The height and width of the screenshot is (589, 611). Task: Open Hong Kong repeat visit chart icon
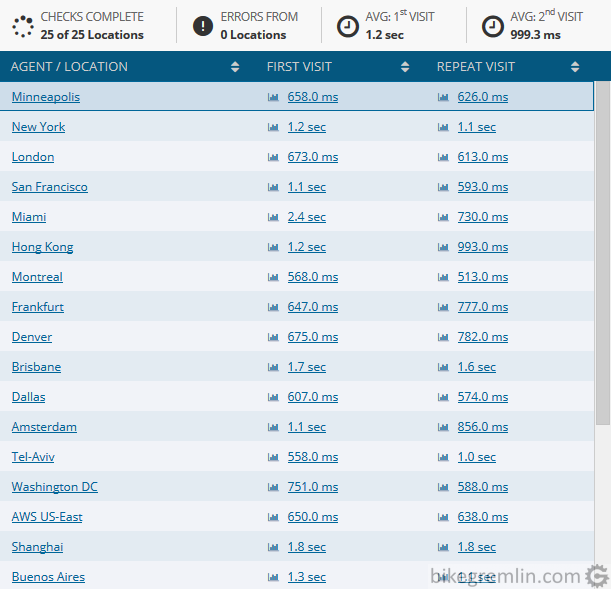443,247
